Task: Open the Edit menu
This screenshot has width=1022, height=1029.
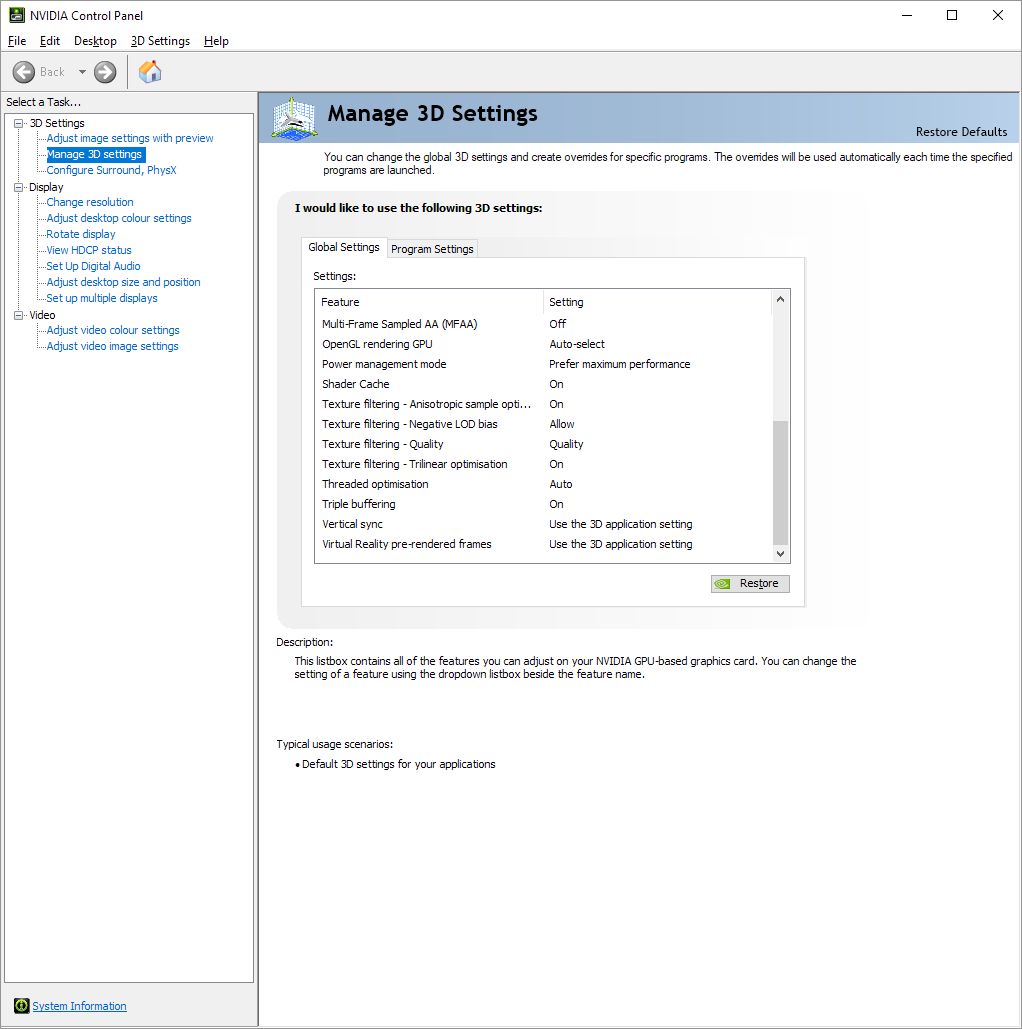Action: click(50, 41)
